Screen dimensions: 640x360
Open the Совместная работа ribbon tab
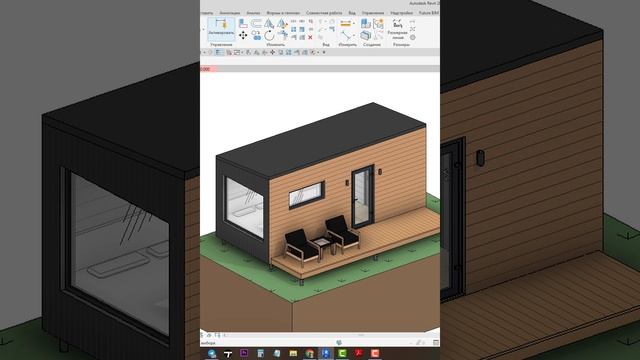coord(324,13)
